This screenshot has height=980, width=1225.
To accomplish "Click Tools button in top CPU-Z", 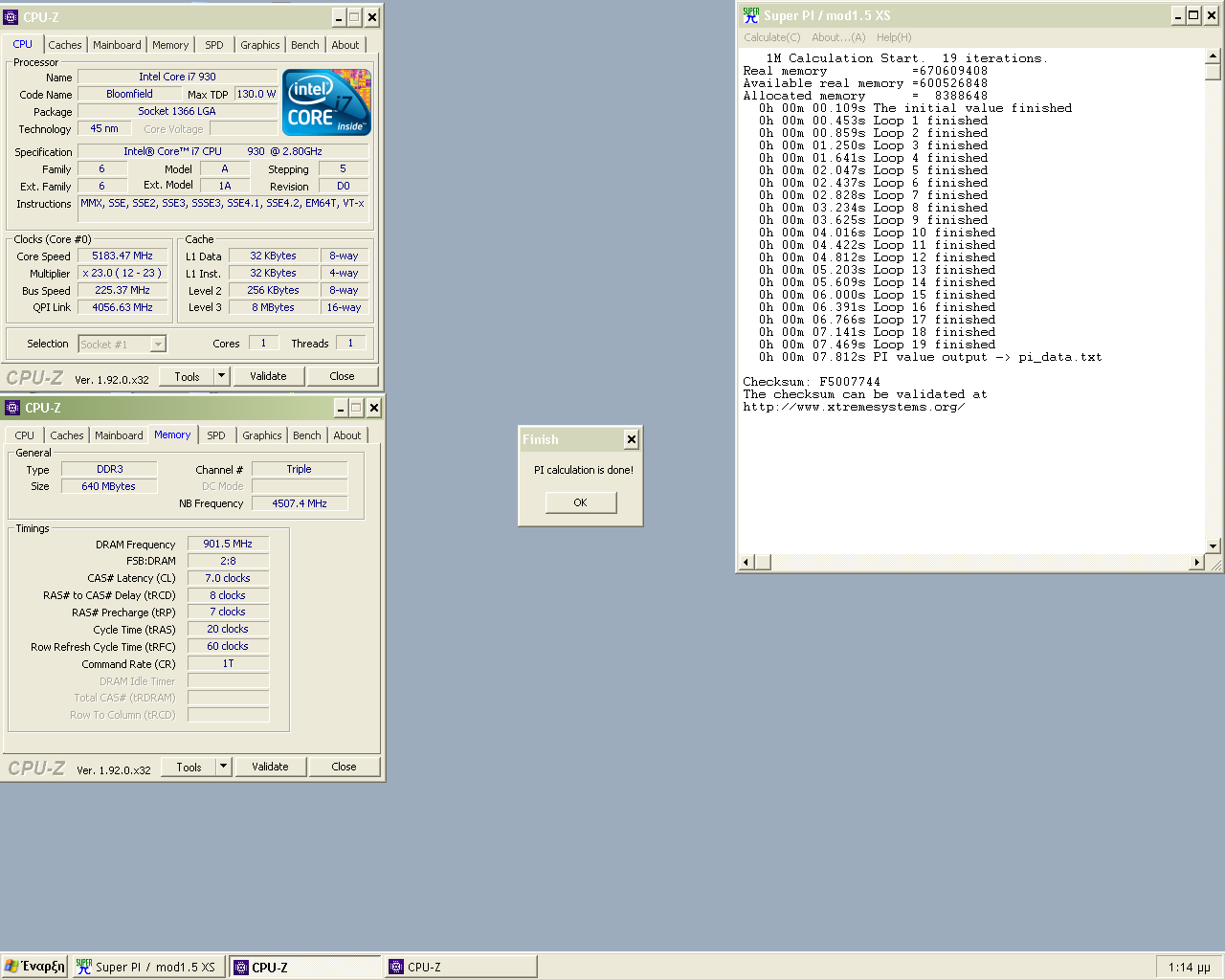I will pos(188,376).
